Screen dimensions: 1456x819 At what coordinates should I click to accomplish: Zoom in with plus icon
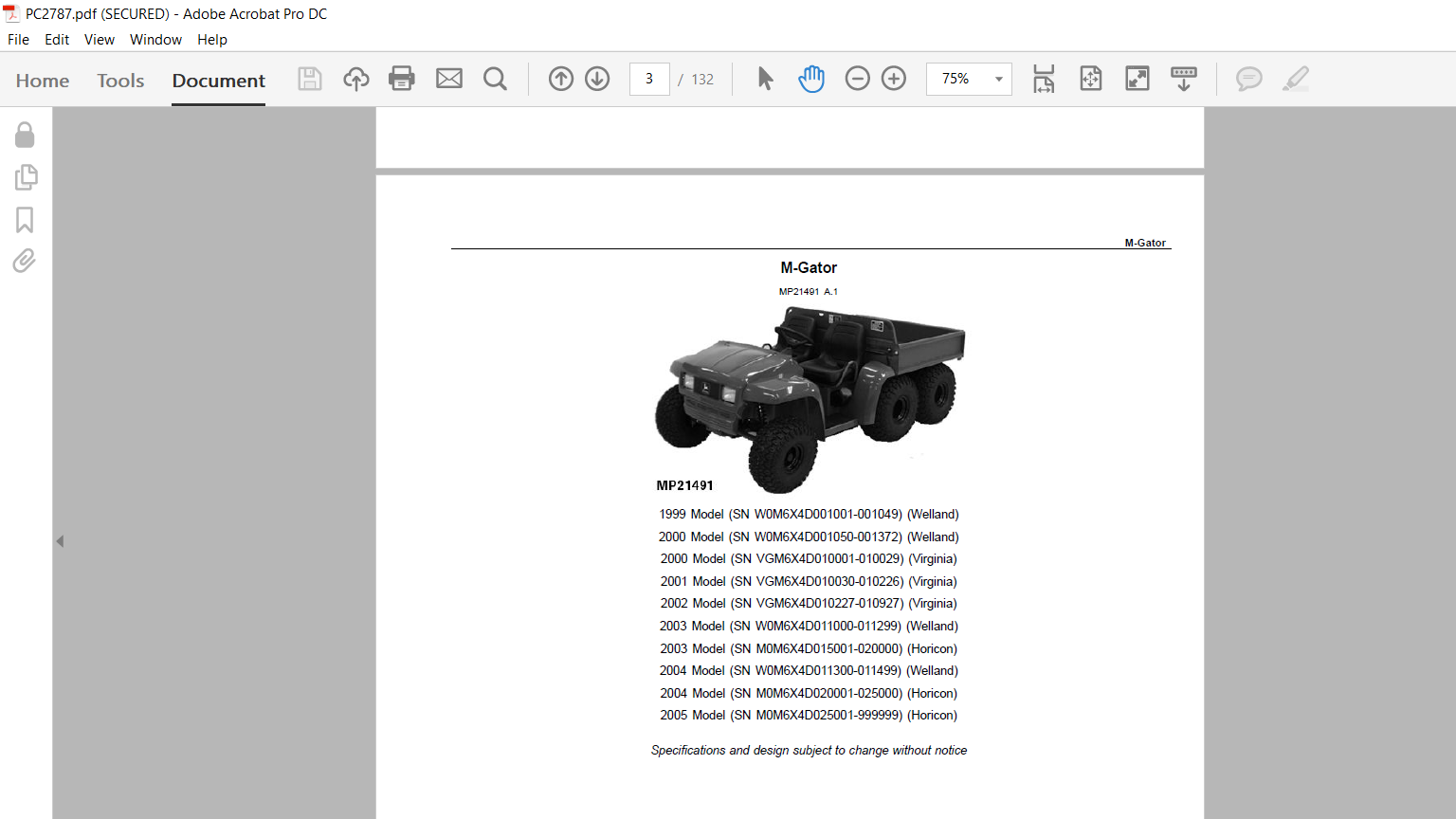click(894, 79)
